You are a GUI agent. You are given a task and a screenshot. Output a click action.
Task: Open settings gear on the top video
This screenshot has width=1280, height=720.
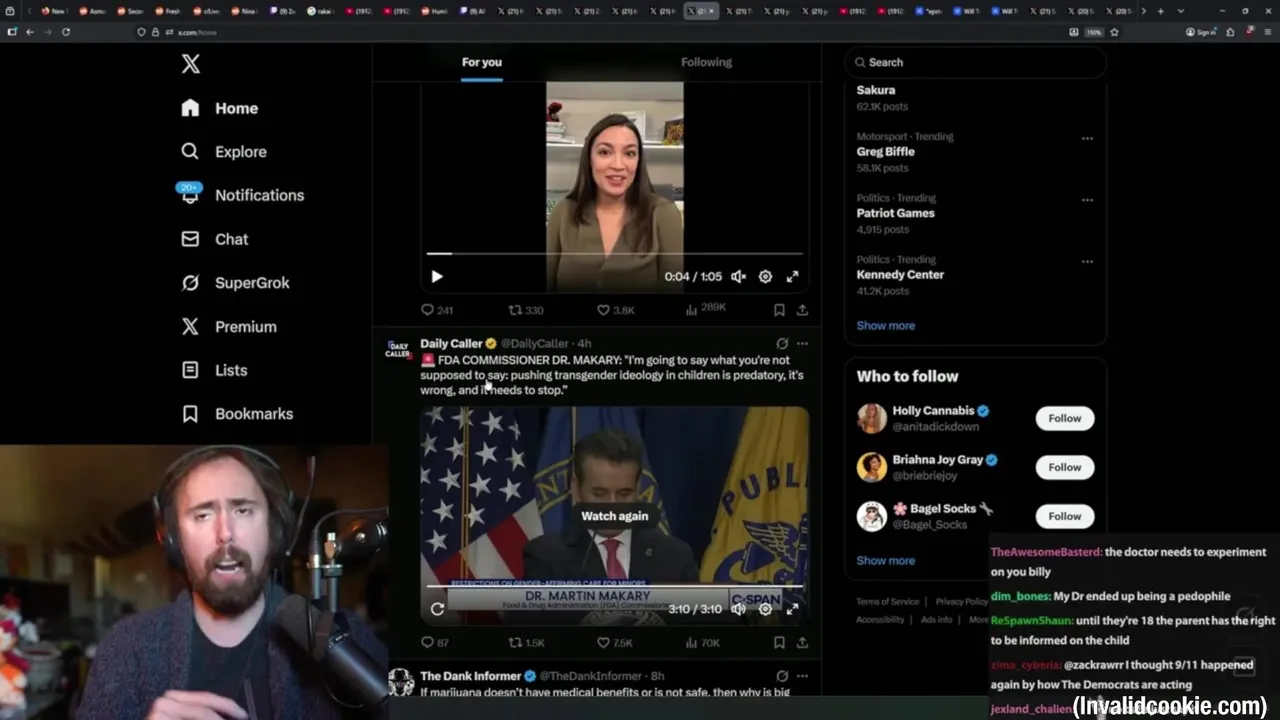click(x=765, y=277)
